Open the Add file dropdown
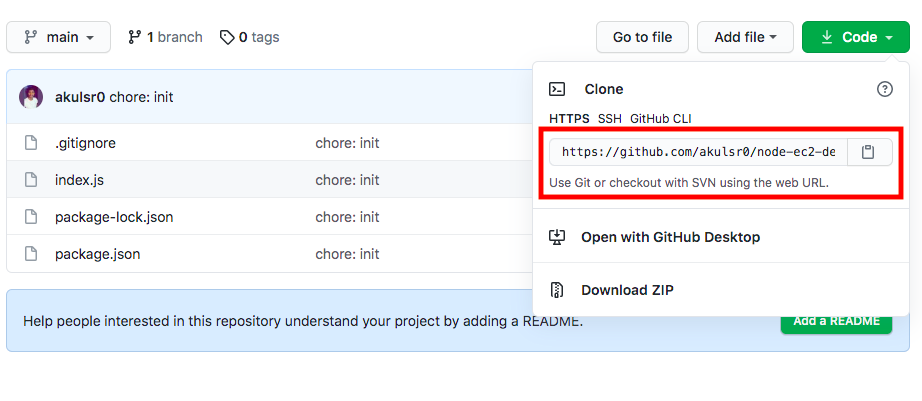The height and width of the screenshot is (401, 922). [745, 37]
